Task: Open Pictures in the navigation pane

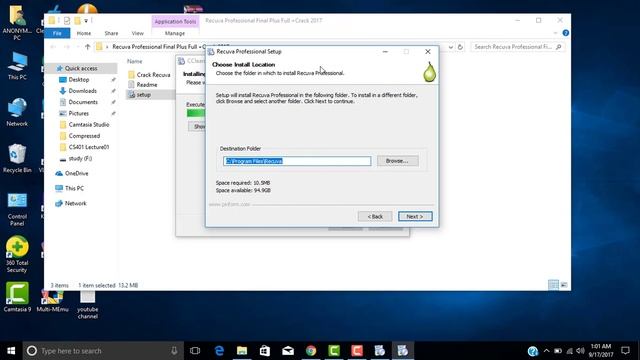Action: coord(78,113)
